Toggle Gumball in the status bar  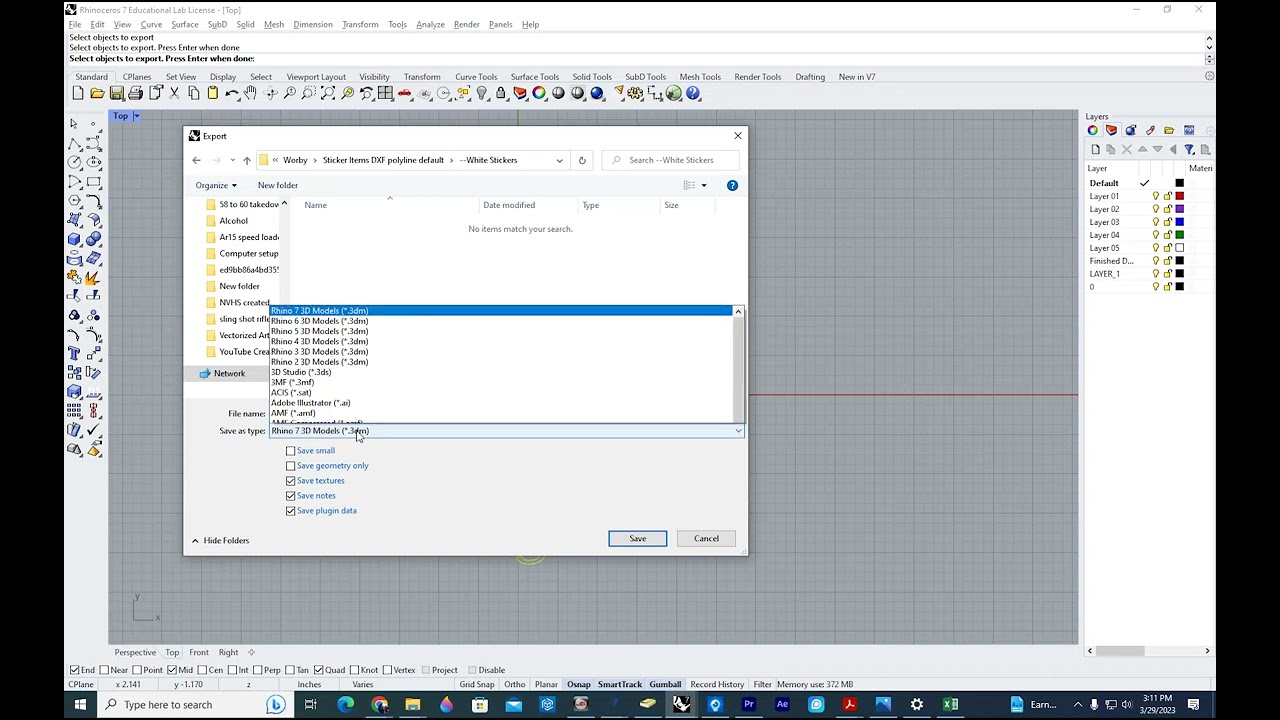(665, 685)
